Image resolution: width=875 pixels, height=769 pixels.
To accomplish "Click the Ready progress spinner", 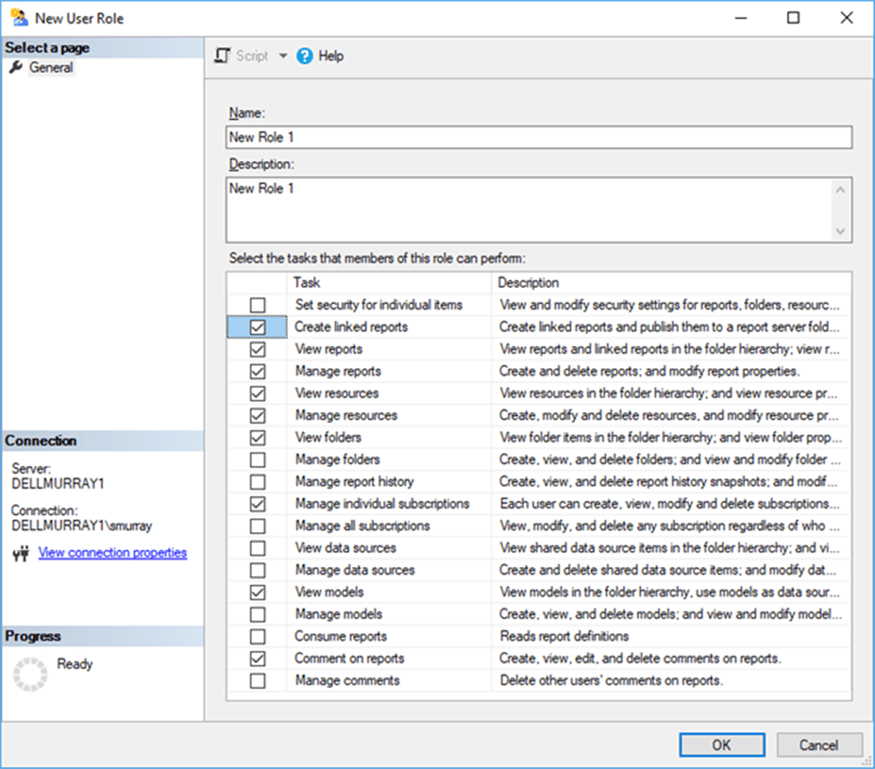I will pyautogui.click(x=30, y=674).
